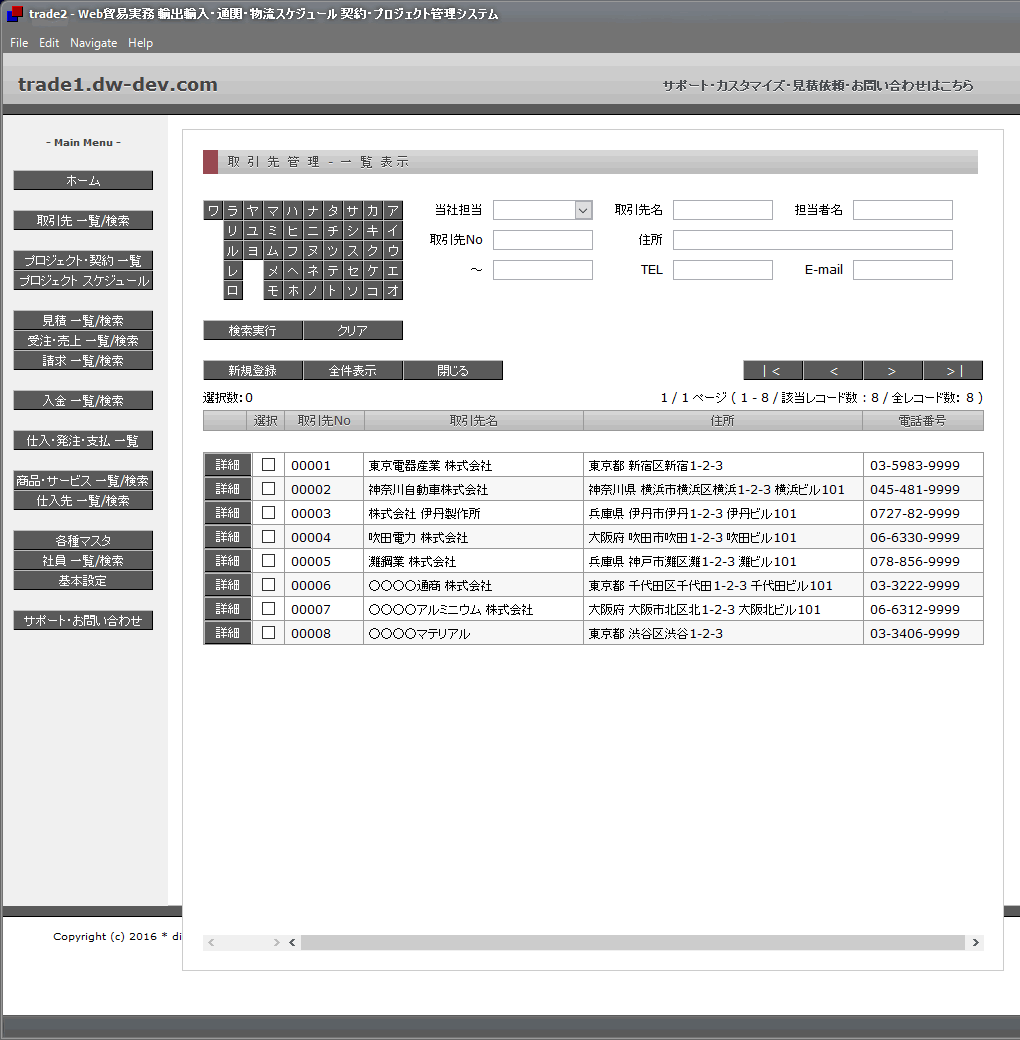Click the 全件表示 button
The image size is (1020, 1040).
[353, 370]
